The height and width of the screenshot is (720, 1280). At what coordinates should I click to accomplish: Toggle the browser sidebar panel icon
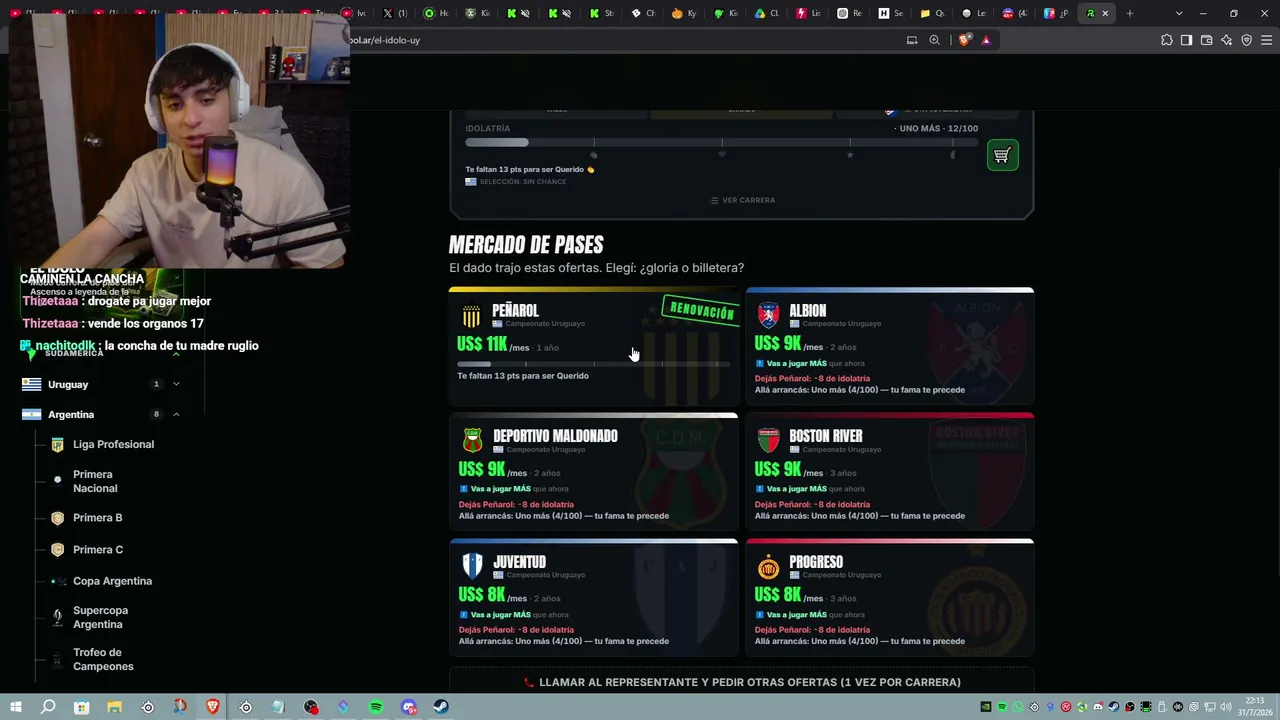[x=1186, y=40]
